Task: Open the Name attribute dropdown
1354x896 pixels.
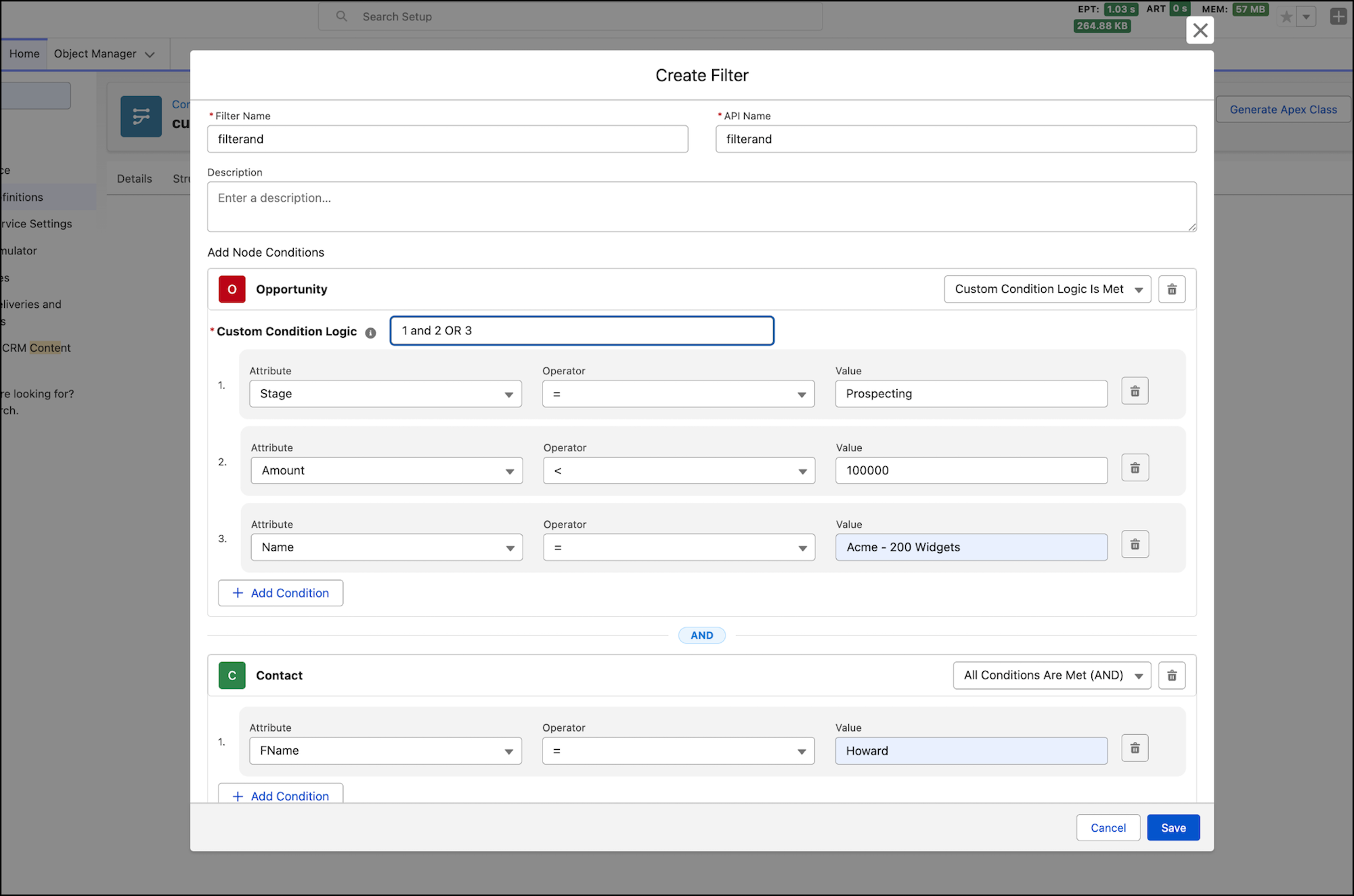Action: (x=387, y=547)
